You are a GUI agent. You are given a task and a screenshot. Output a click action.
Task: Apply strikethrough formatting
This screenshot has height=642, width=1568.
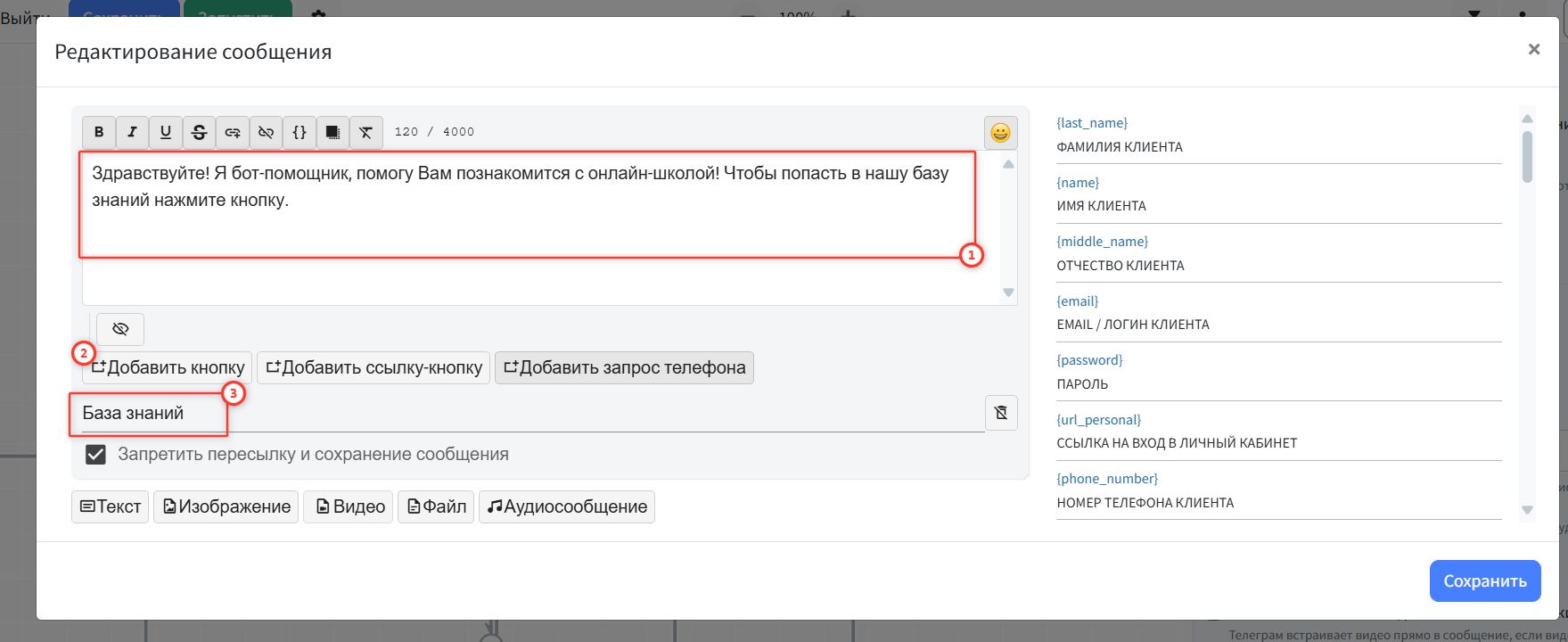click(199, 132)
